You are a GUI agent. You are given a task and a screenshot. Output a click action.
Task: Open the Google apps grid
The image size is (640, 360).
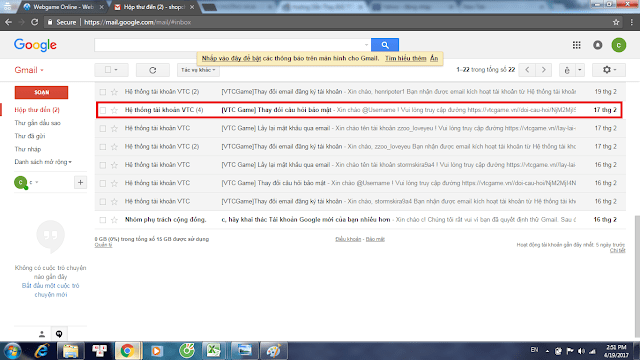pos(576,45)
